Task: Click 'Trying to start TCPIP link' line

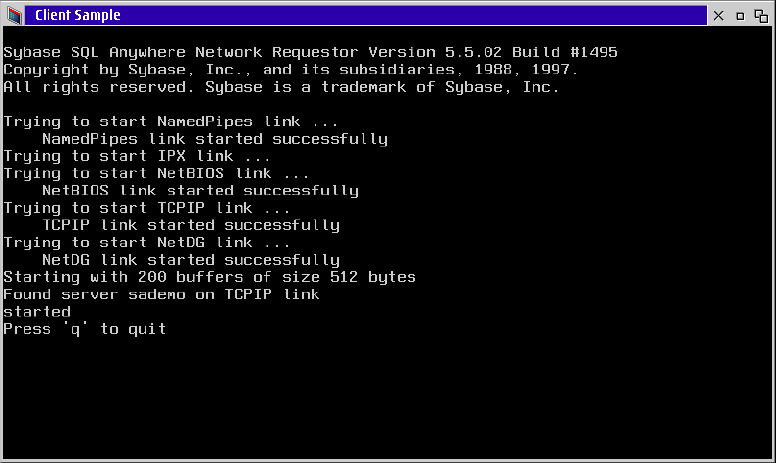Action: click(146, 208)
